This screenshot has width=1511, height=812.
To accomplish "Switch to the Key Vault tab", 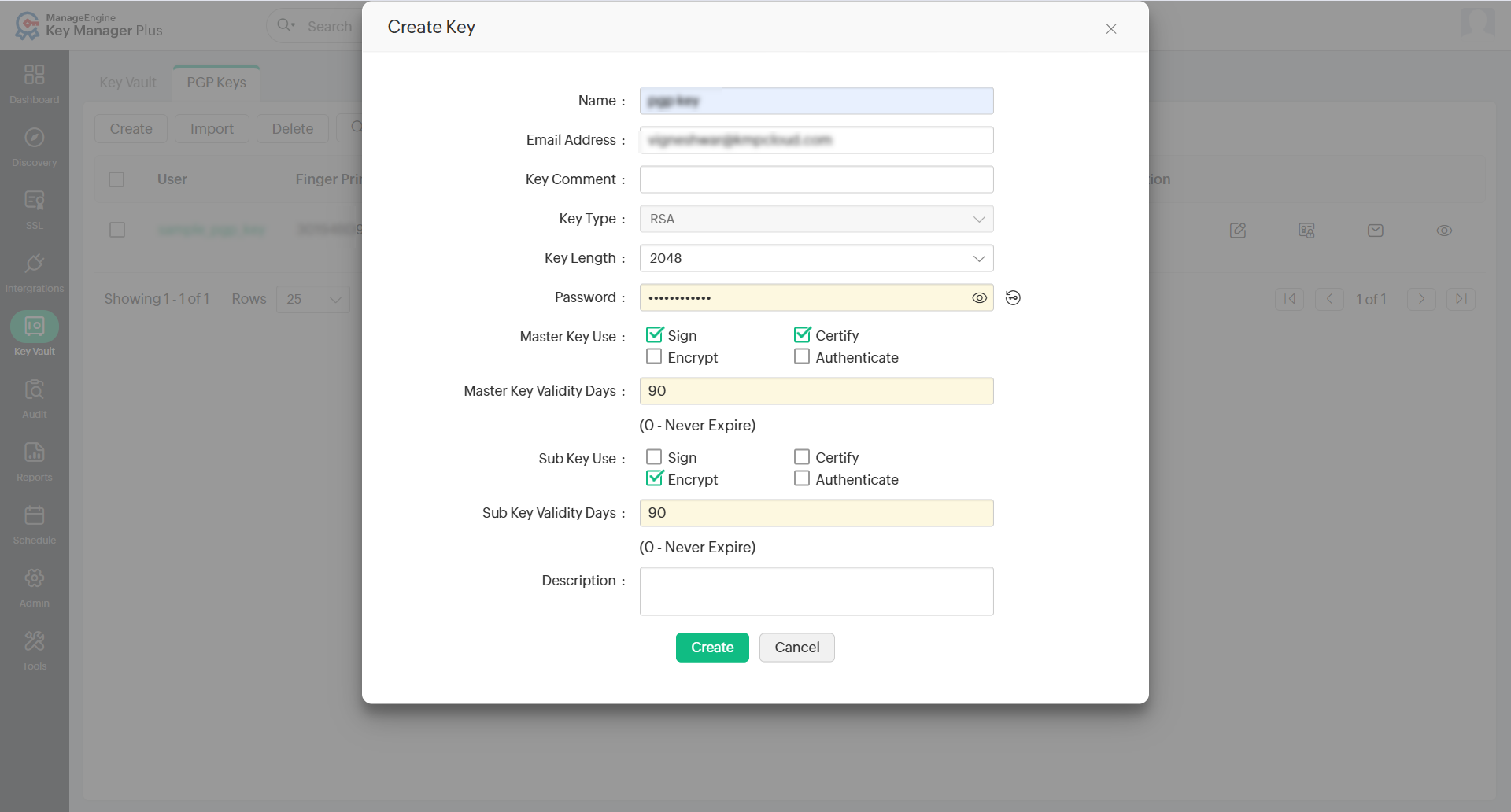I will pyautogui.click(x=127, y=83).
